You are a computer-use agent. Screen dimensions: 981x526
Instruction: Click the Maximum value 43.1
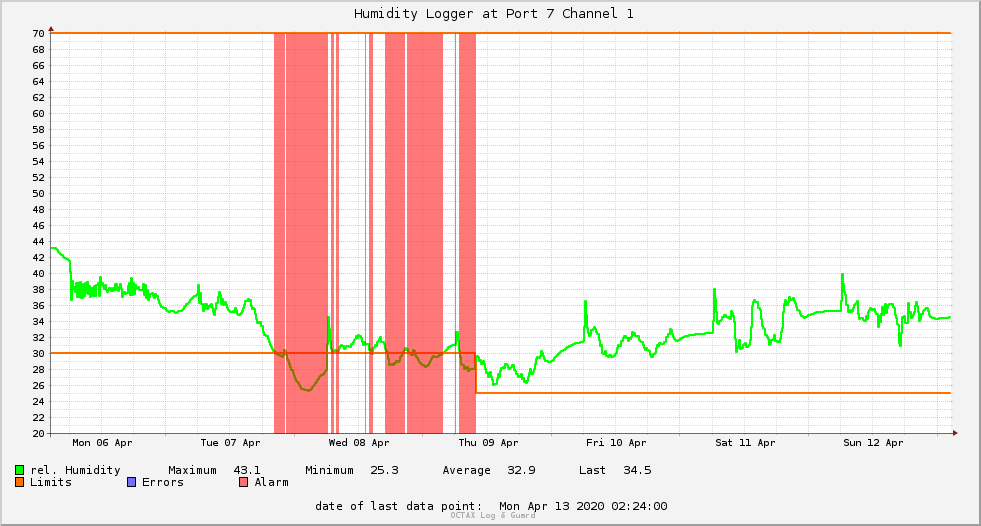tap(247, 470)
